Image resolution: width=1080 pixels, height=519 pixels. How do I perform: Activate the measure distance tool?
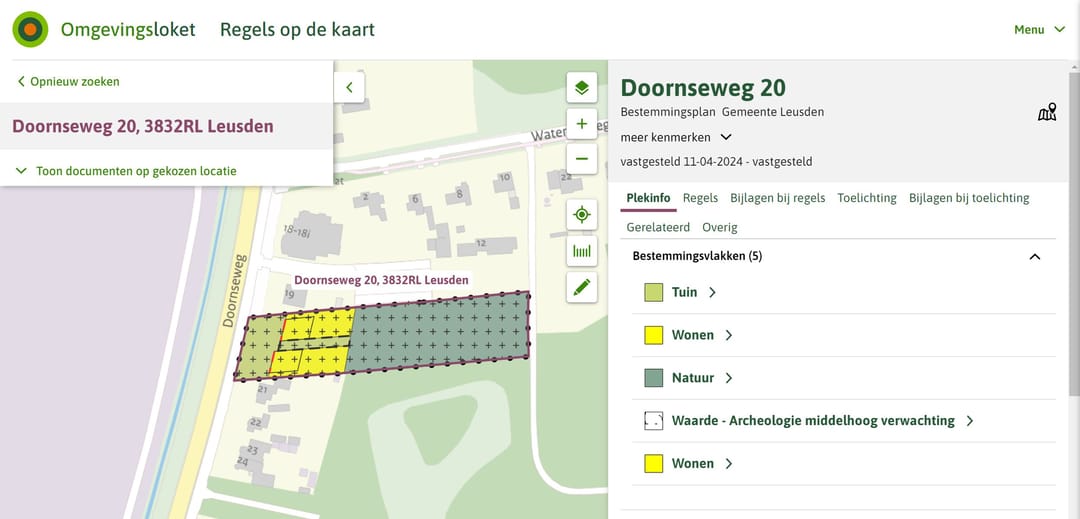tap(582, 251)
